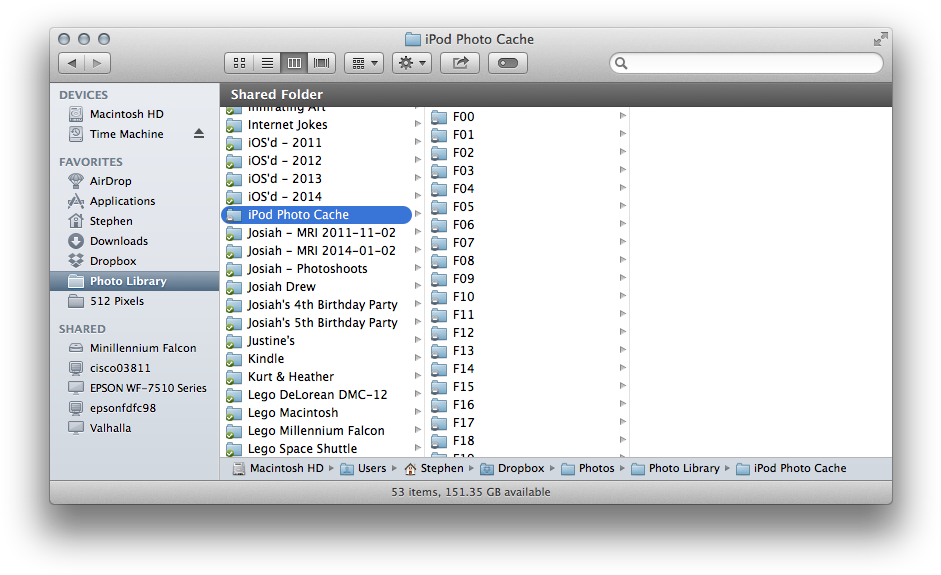Select Josiah - MRI 2011-11-02 folder
This screenshot has width=941, height=575.
click(316, 233)
